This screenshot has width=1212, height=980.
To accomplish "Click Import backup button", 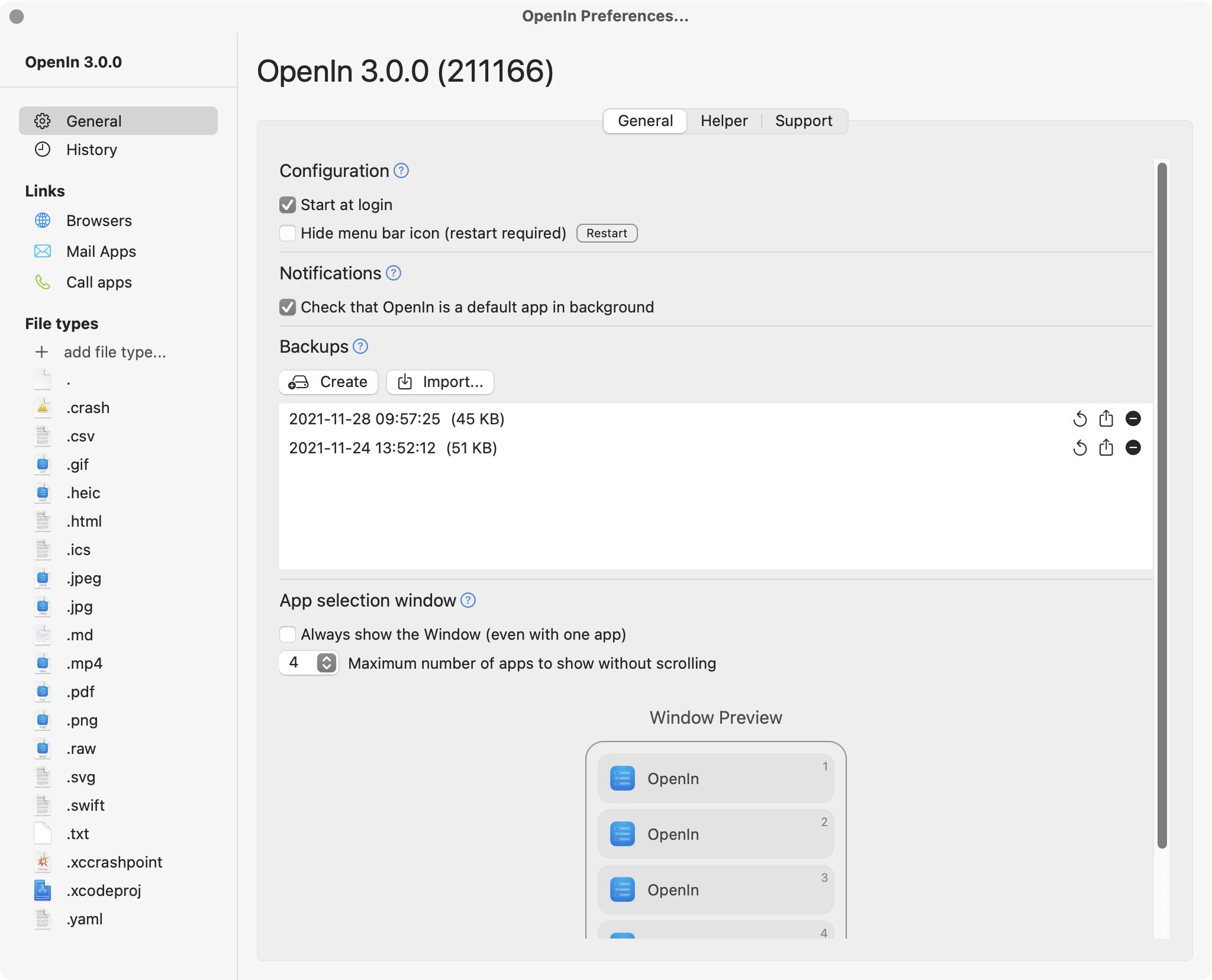I will pos(441,381).
